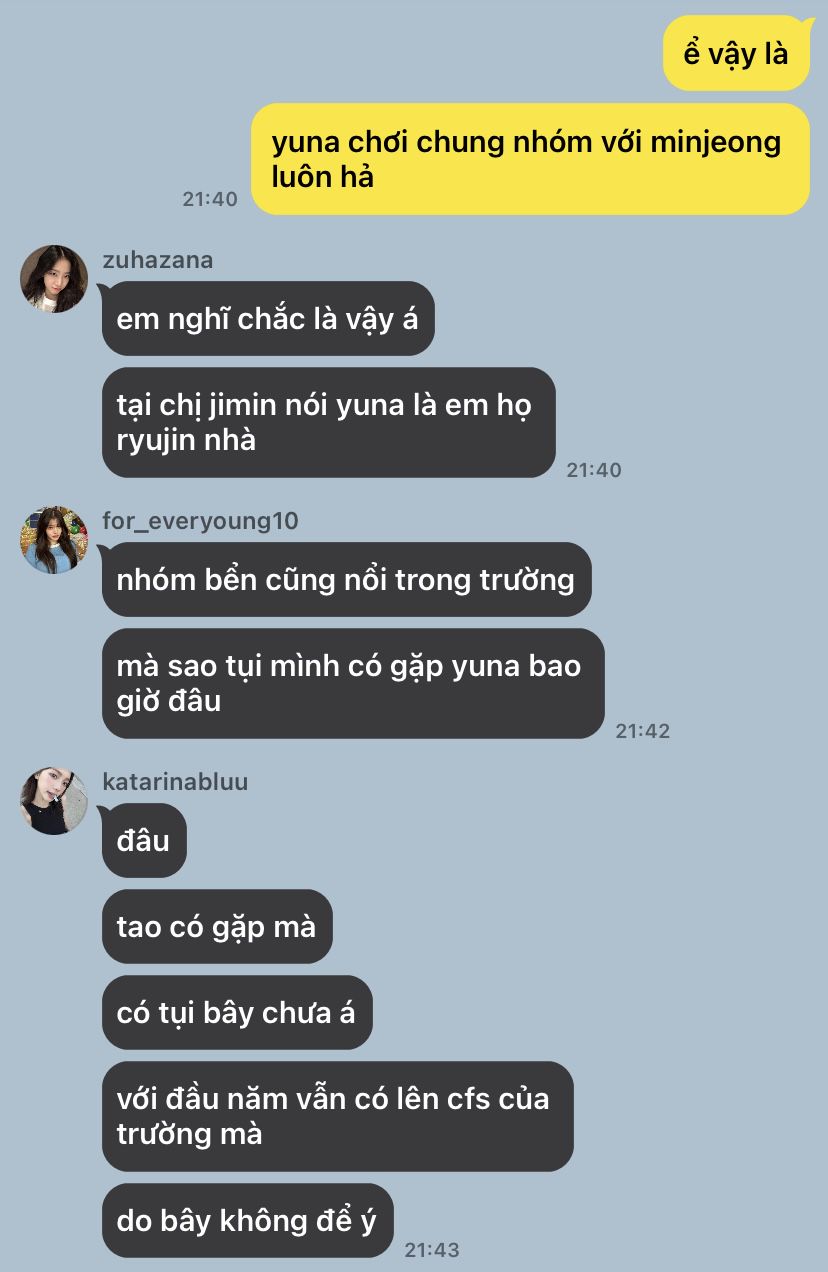Image resolution: width=828 pixels, height=1272 pixels.
Task: Select the katarinabluu username label
Action: (175, 782)
